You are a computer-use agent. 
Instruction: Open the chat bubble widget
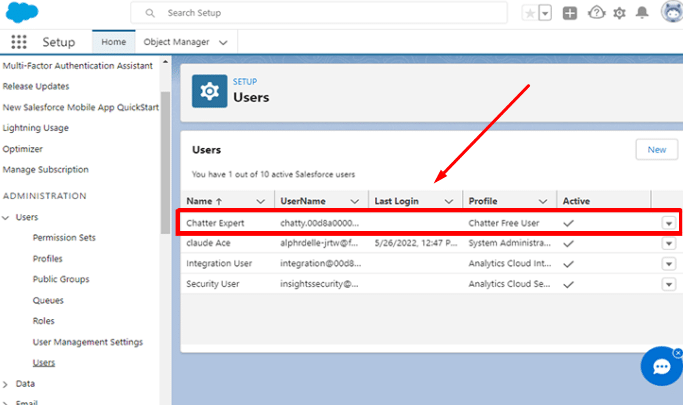(661, 366)
